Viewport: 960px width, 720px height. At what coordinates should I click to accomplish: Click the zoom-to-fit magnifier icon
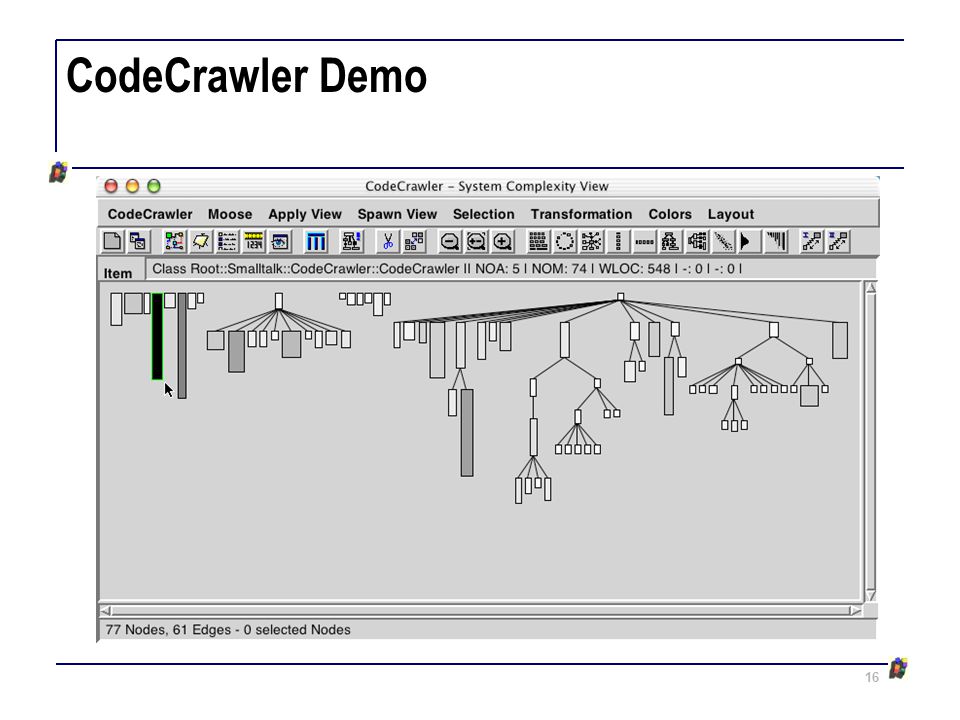pos(476,241)
